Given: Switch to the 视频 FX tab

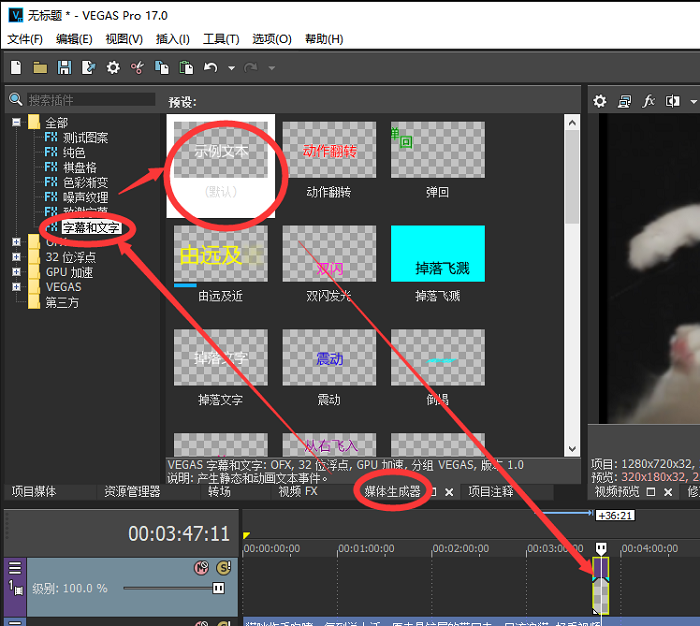Looking at the screenshot, I should click(298, 492).
